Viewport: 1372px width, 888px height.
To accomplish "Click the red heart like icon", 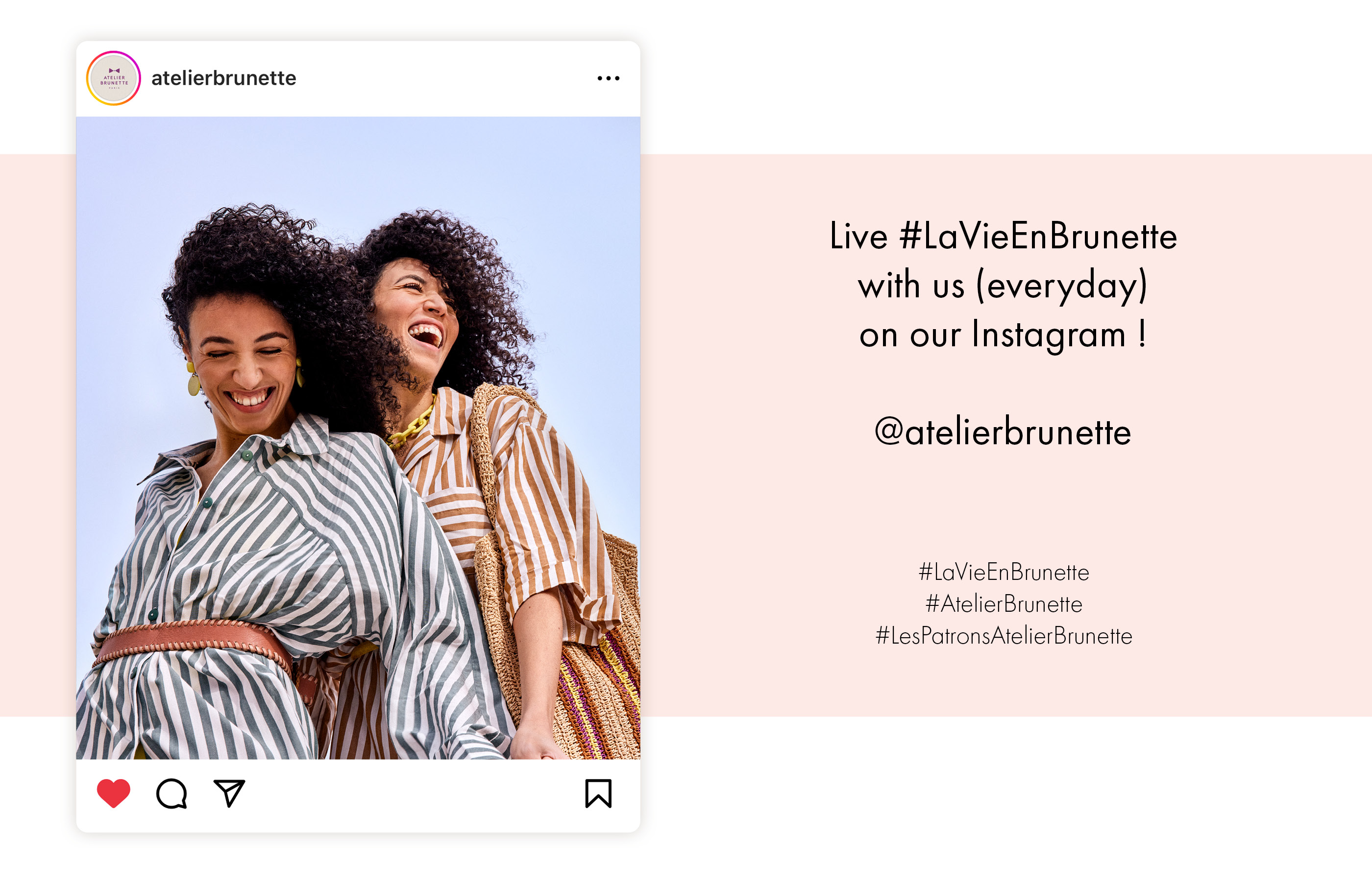I will pos(114,793).
